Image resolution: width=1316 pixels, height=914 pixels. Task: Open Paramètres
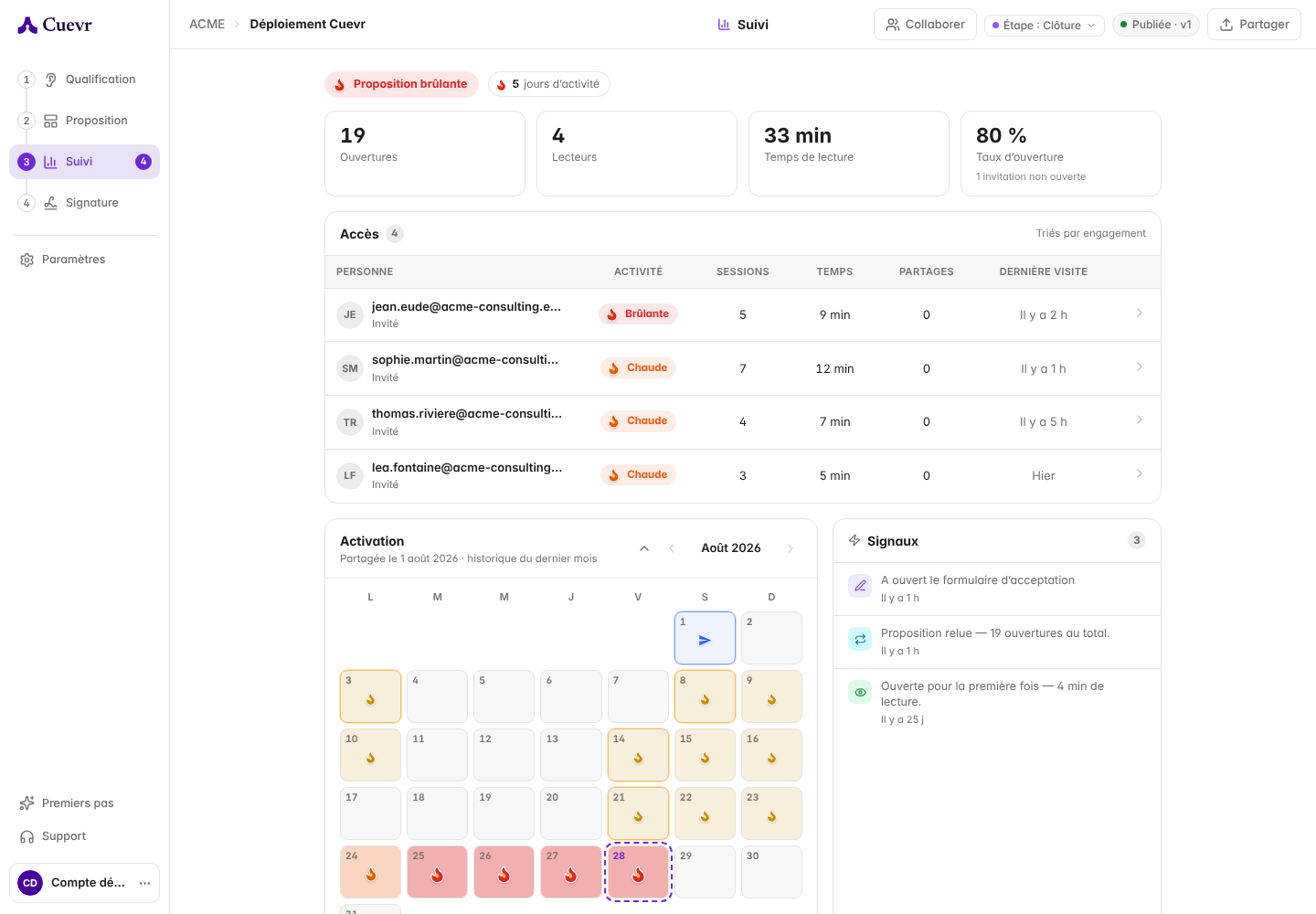[85, 260]
